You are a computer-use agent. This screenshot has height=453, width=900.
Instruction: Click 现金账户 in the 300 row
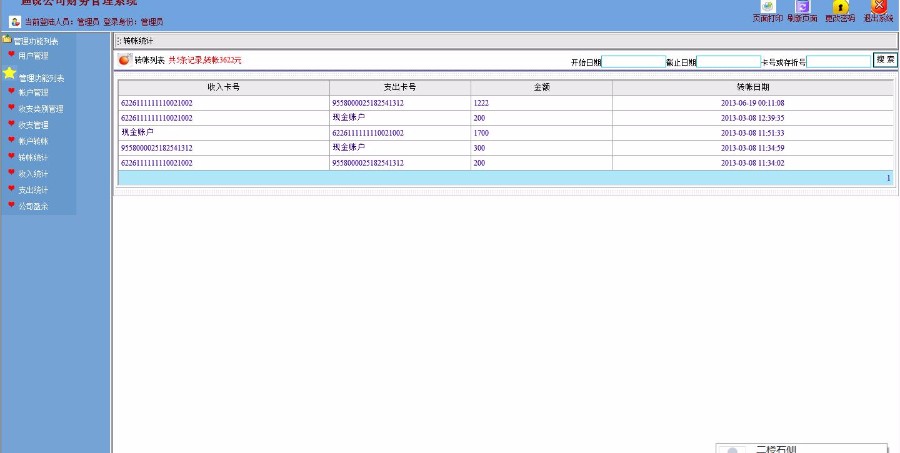tap(348, 147)
